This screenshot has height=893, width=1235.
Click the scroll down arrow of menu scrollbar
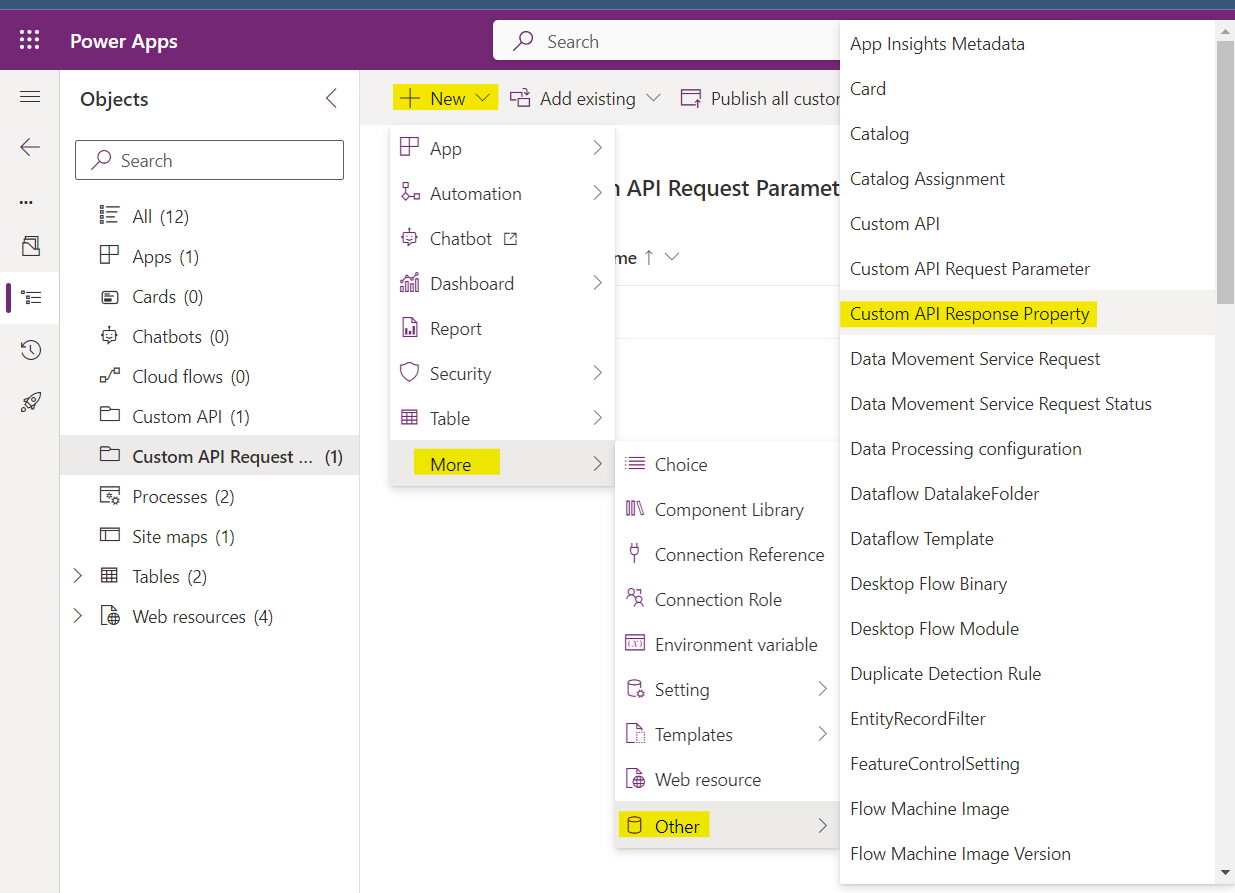point(1225,873)
